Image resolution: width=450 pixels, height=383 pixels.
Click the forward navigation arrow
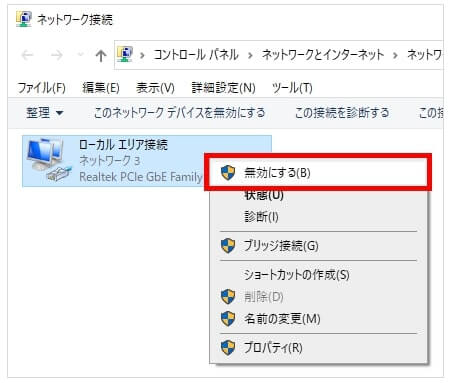pos(57,55)
